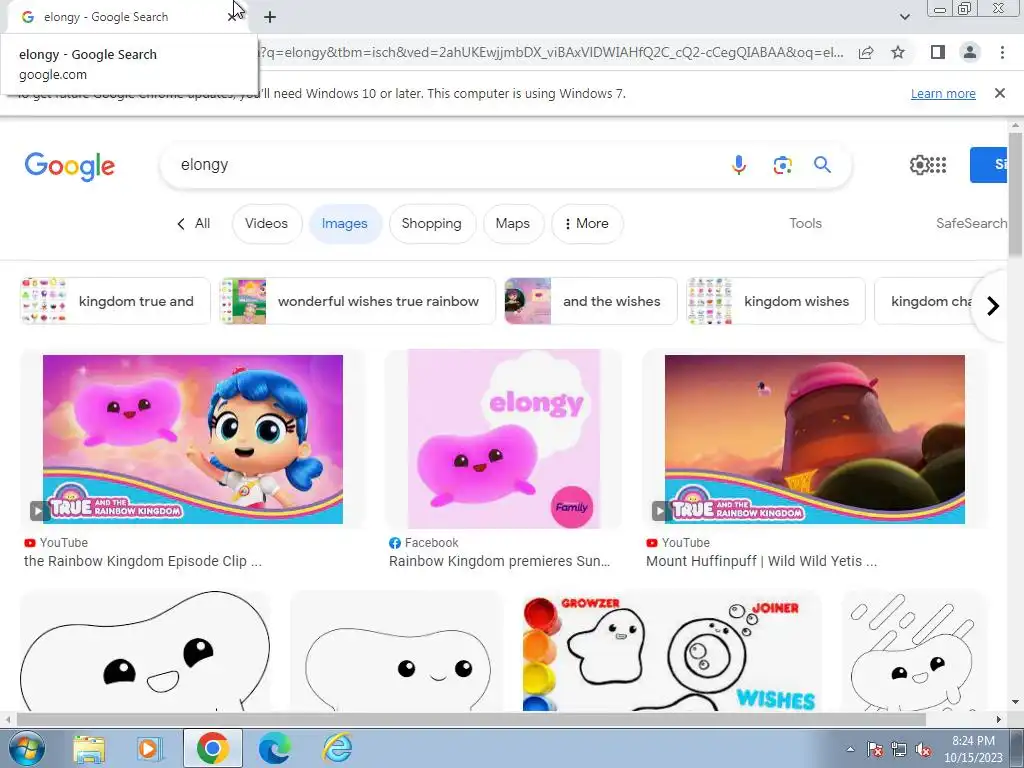Switch to the Maps tab
The width and height of the screenshot is (1024, 768).
(x=513, y=223)
